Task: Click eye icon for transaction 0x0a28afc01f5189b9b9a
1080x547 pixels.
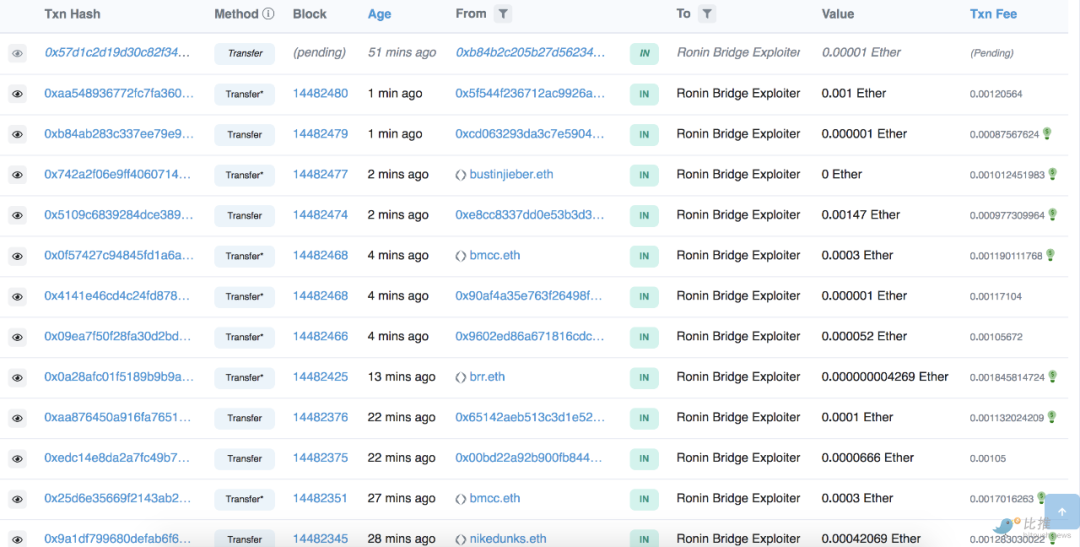Action: click(17, 378)
